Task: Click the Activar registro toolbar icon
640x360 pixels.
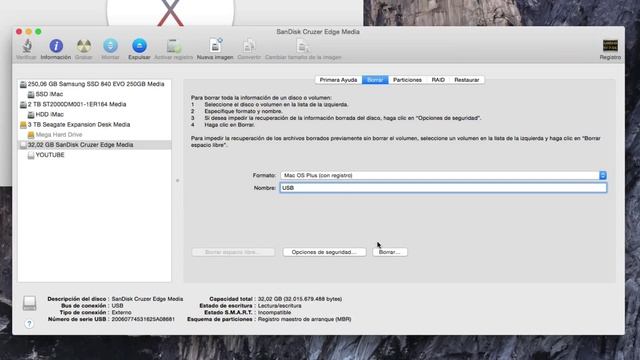Action: (173, 46)
